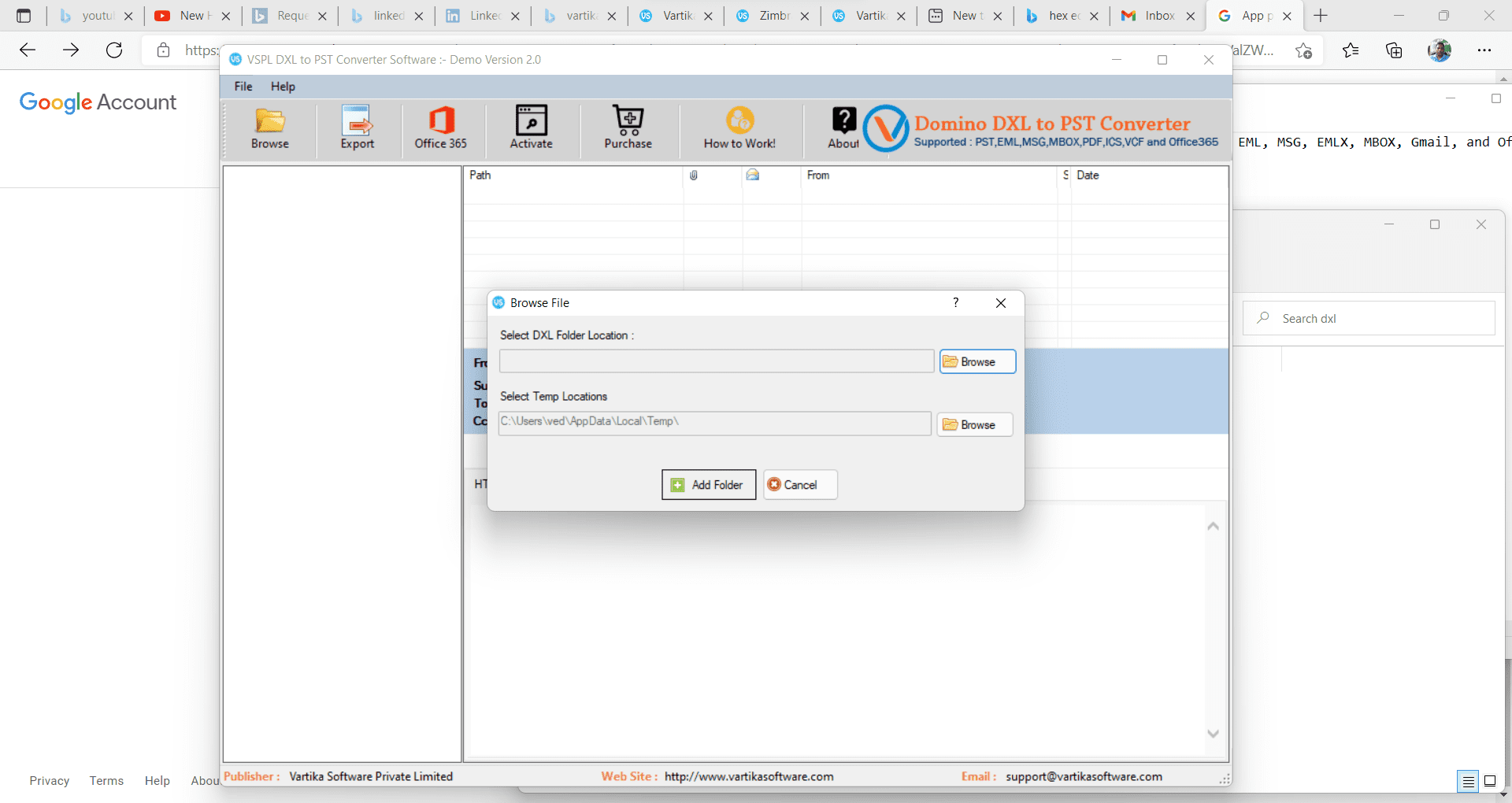The width and height of the screenshot is (1512, 803).
Task: Open the Privacy footer link
Action: 50,780
